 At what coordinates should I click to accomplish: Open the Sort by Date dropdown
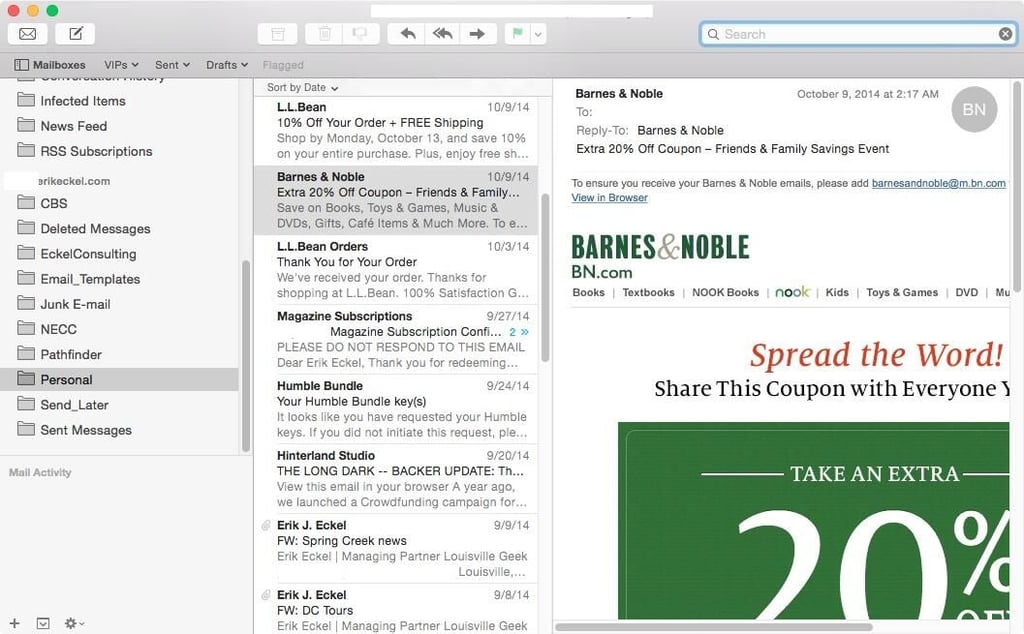302,87
